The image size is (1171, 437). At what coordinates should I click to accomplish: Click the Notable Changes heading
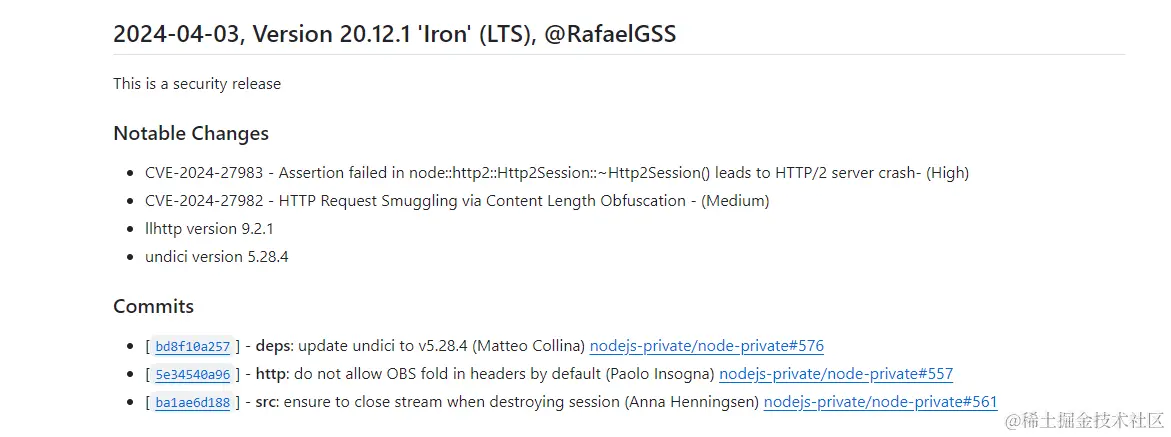tap(191, 133)
